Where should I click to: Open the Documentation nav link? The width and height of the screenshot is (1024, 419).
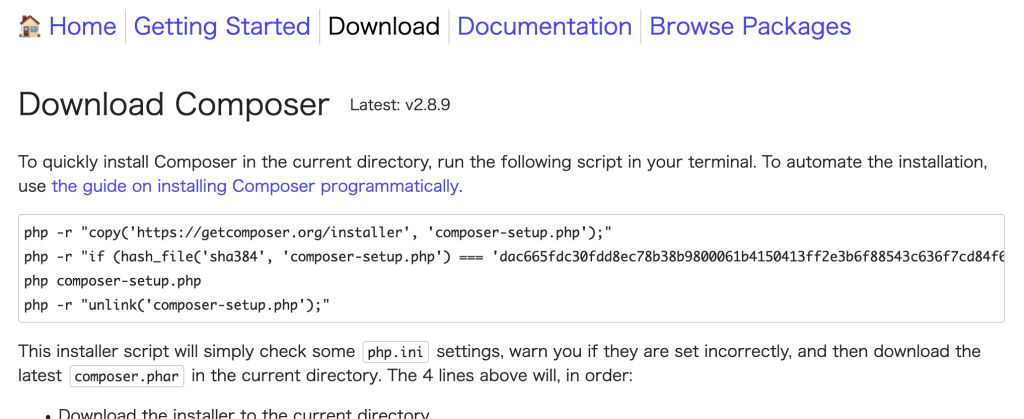(x=545, y=27)
